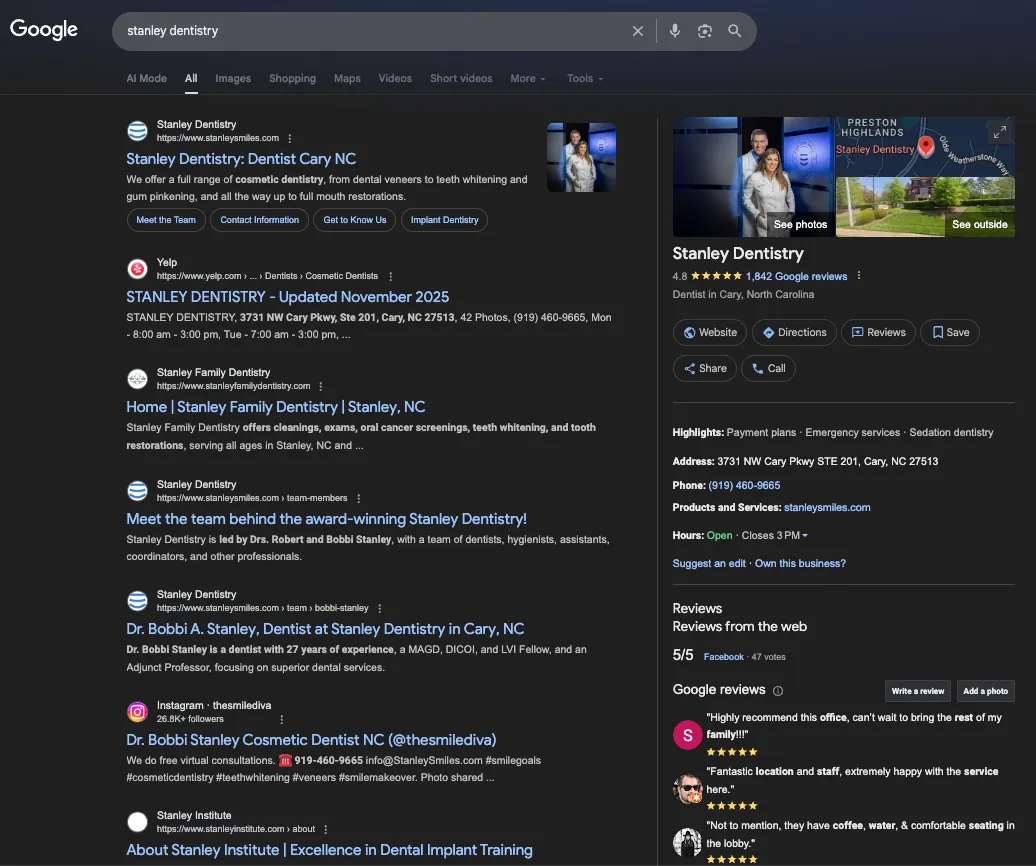Open Home | Stanley Family Dentistry result
The image size is (1036, 866).
[276, 407]
